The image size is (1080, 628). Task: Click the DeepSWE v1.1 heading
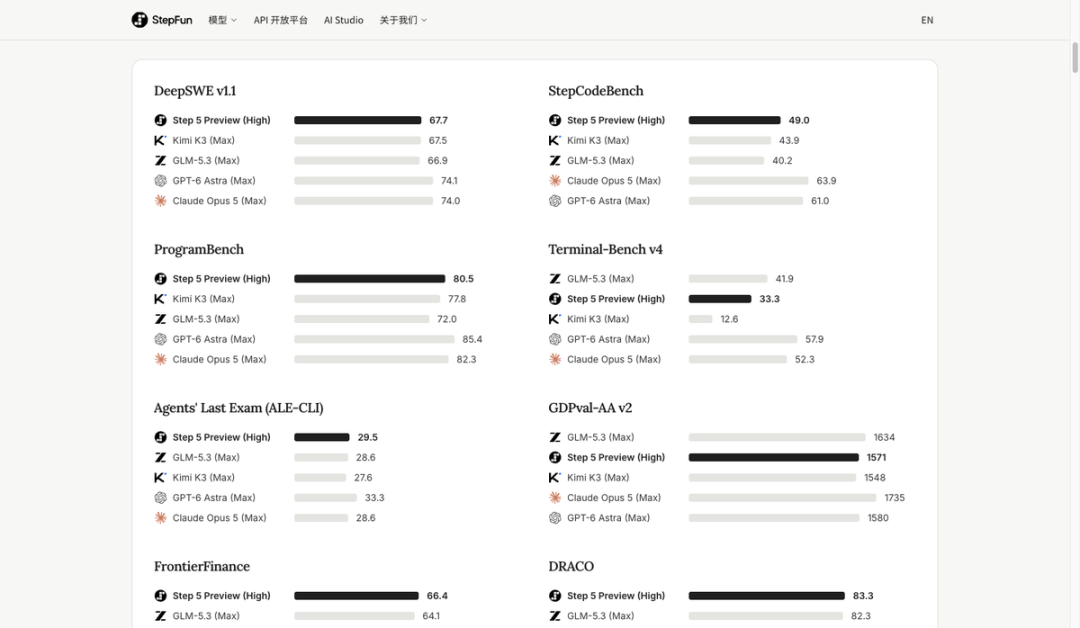tap(195, 91)
